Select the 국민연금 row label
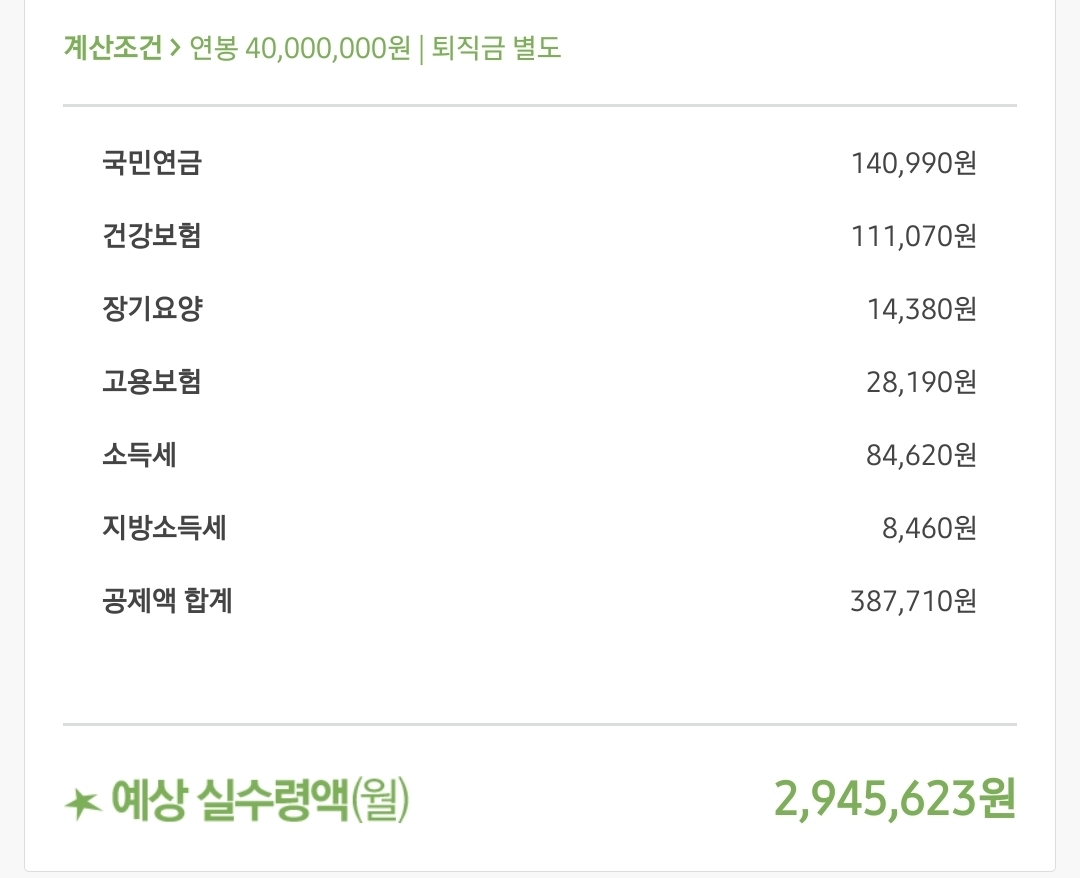 pos(152,163)
